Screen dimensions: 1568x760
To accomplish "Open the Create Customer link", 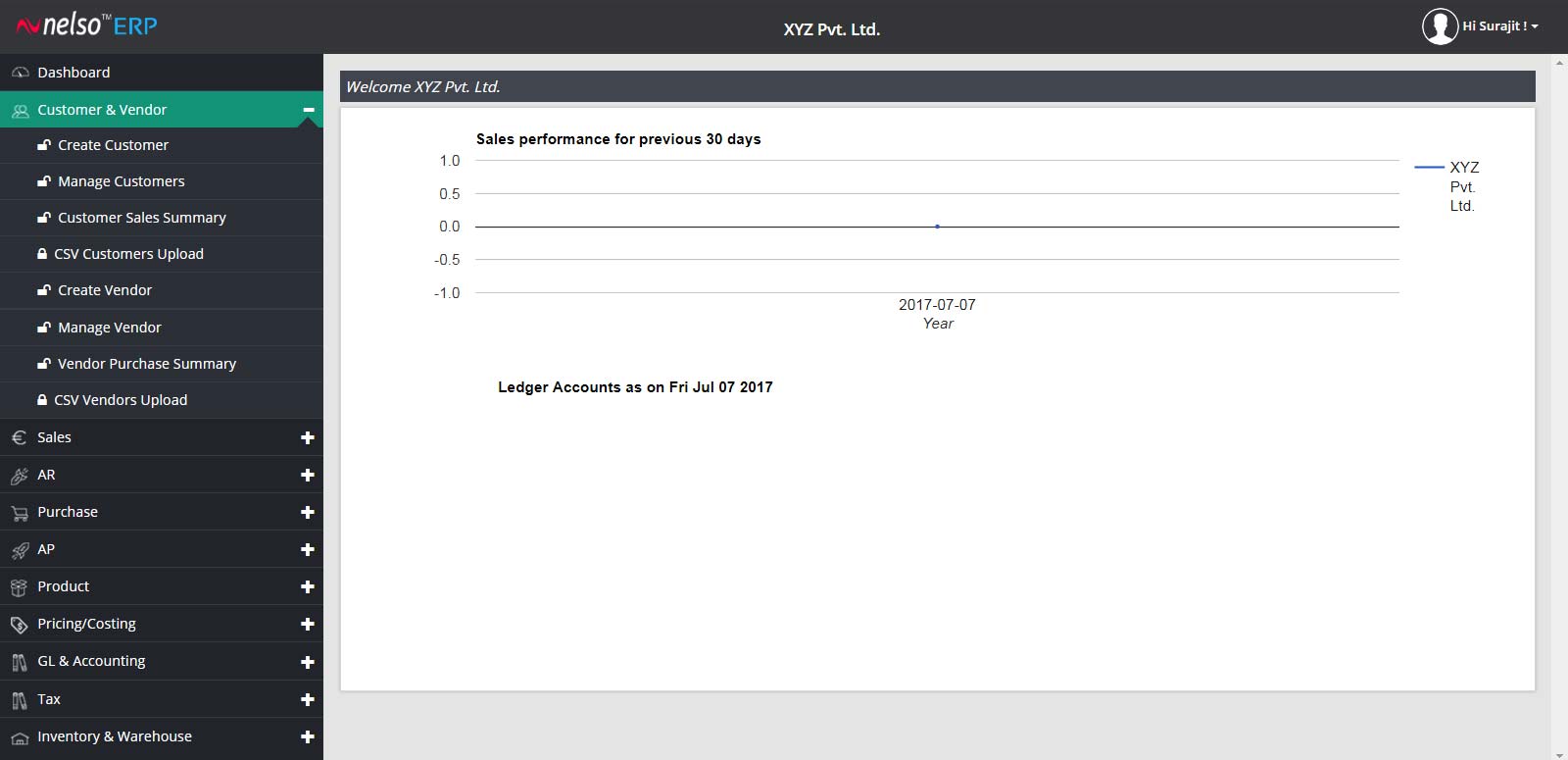I will pyautogui.click(x=113, y=145).
